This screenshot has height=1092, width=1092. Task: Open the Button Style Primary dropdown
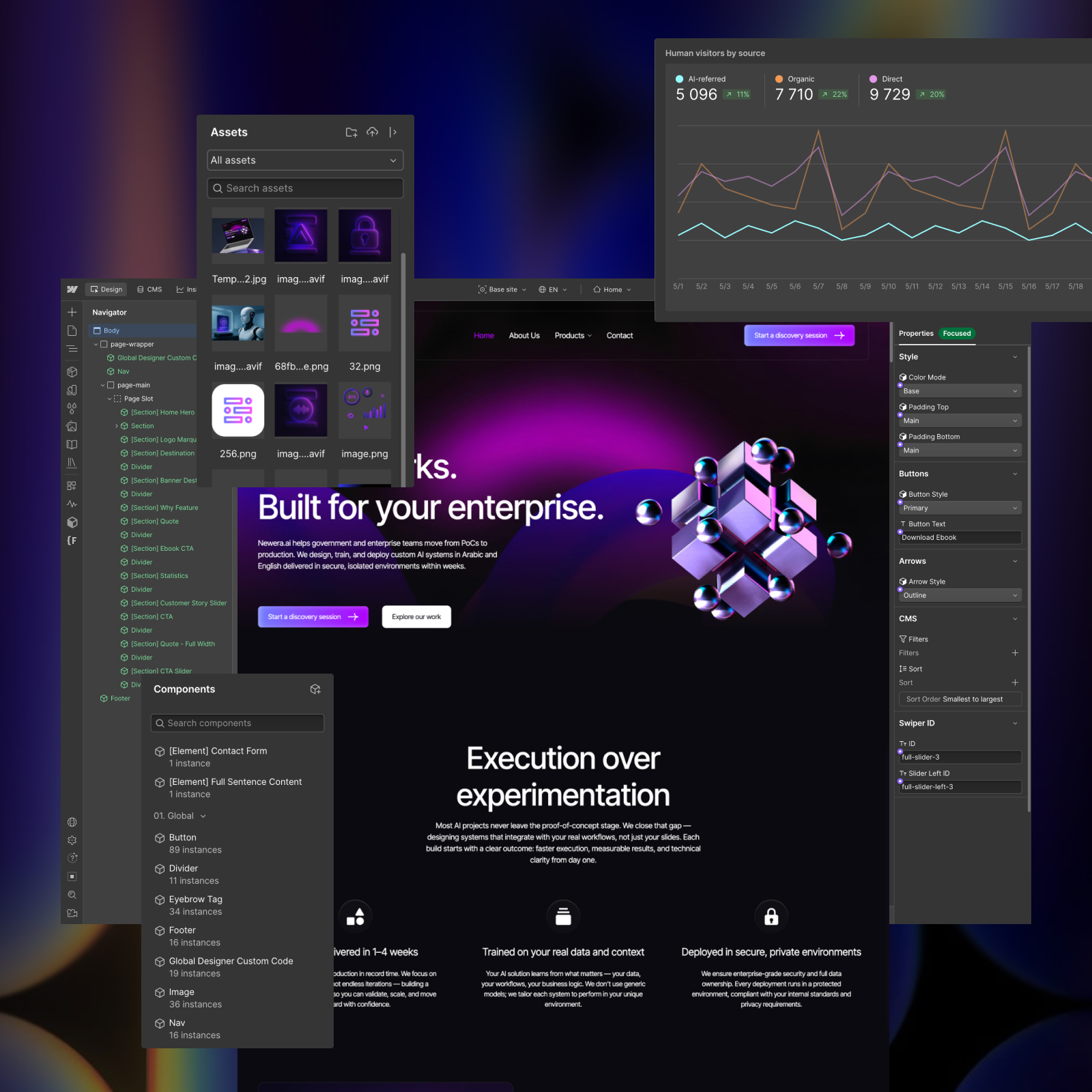point(960,508)
